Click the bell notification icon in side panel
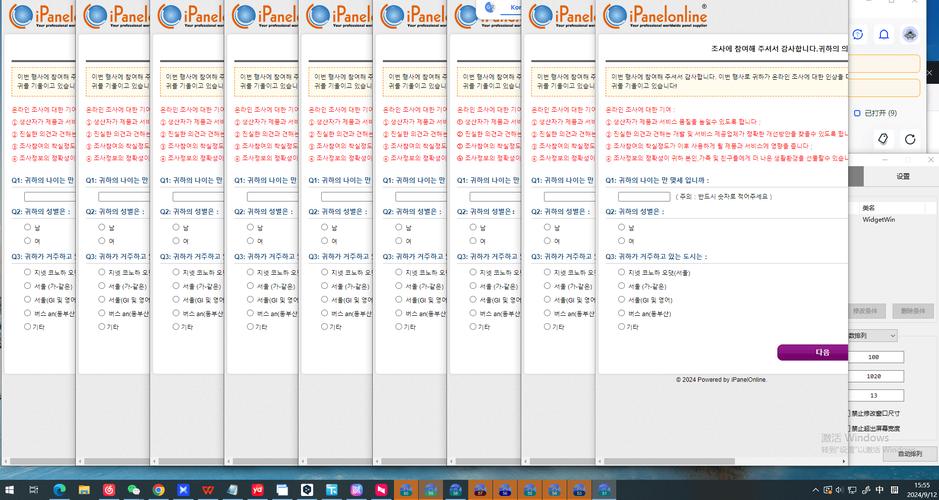This screenshot has width=939, height=500. [883, 34]
